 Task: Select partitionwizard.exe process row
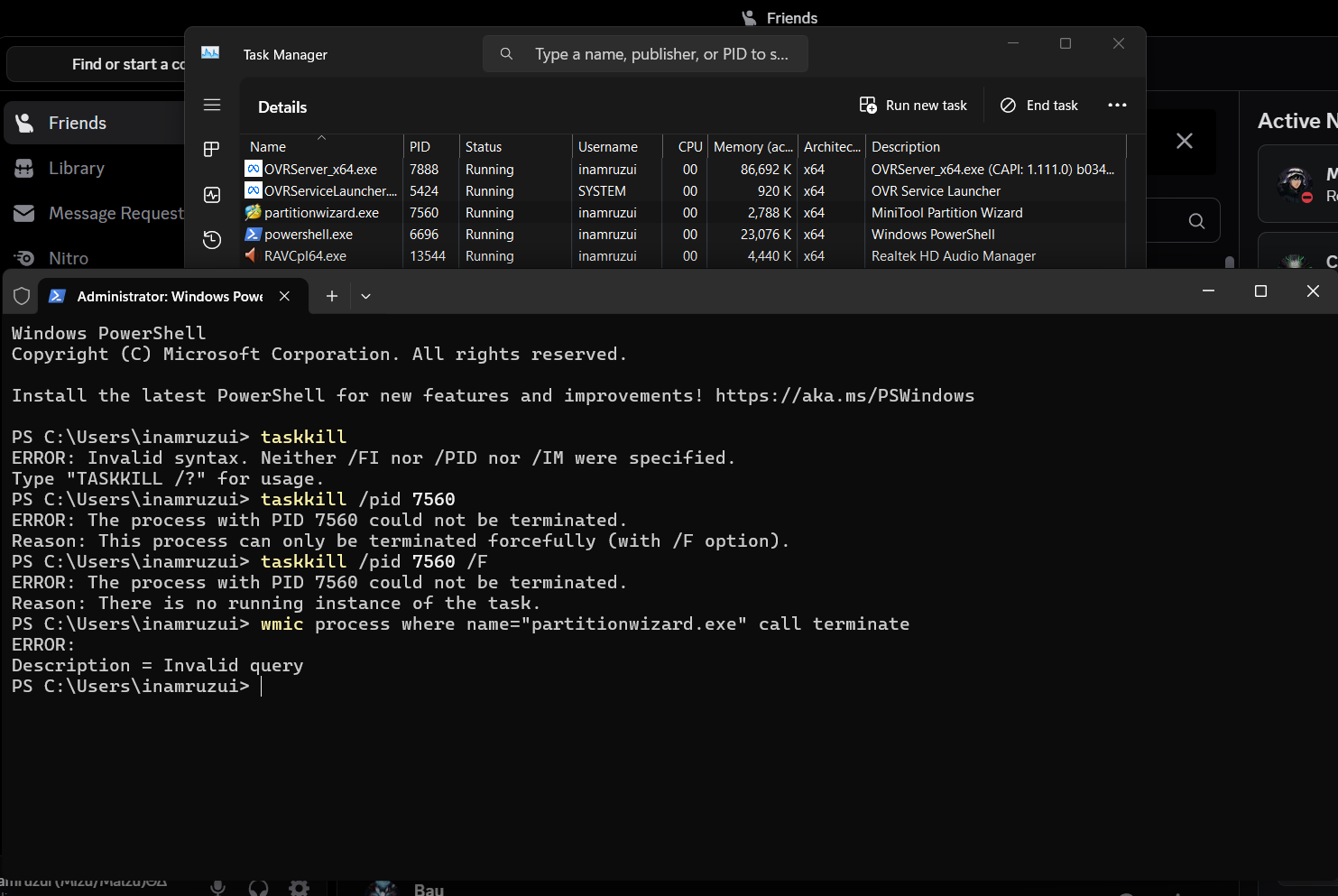pos(684,213)
